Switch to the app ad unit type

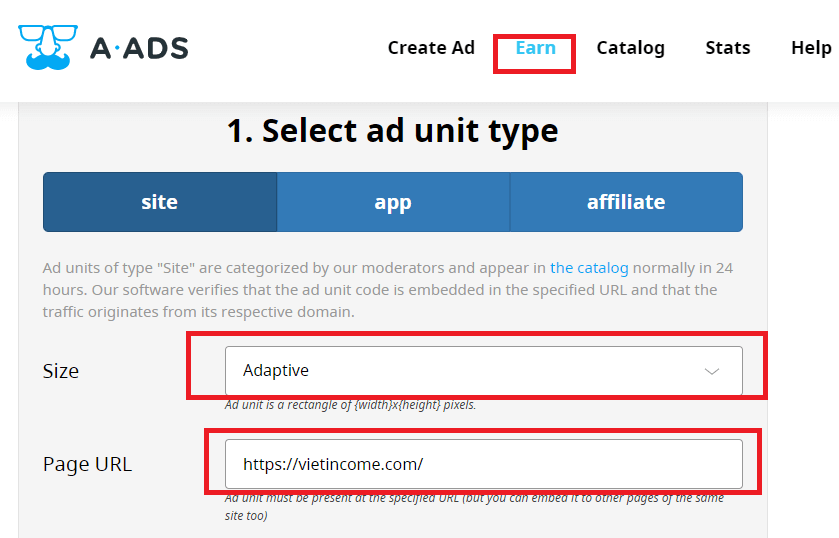point(393,202)
